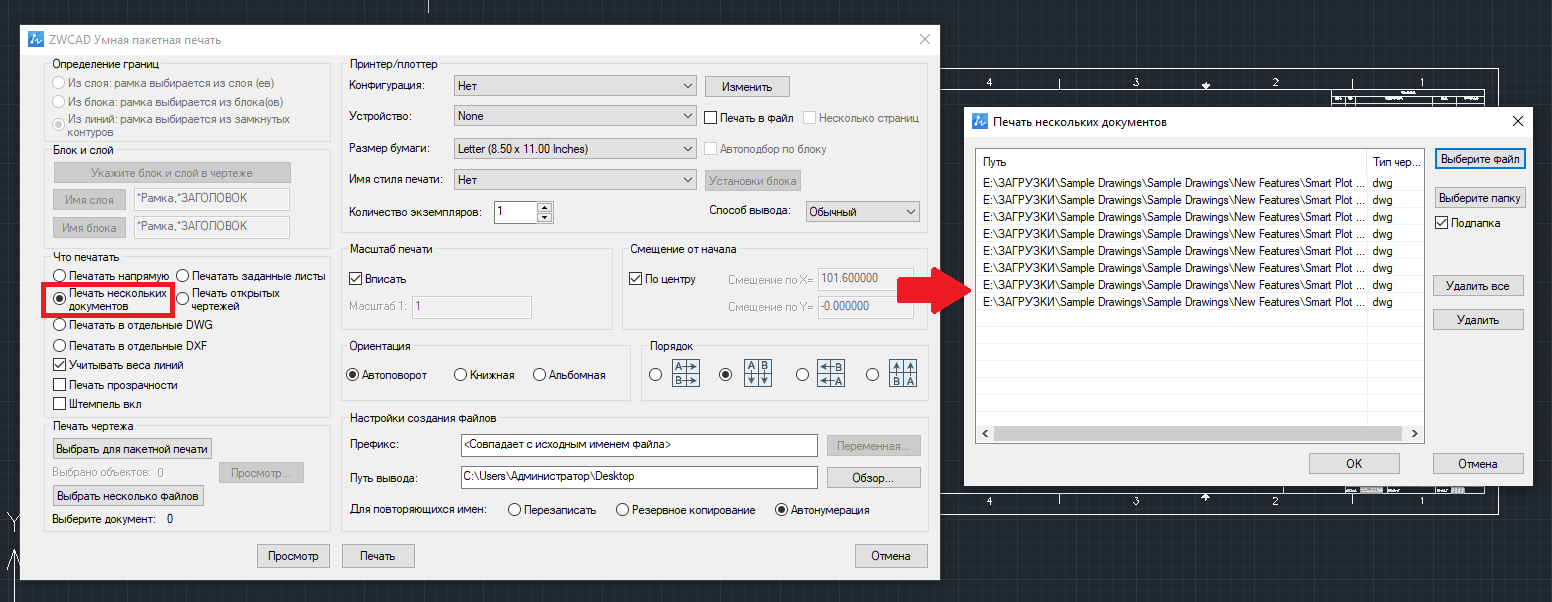
Task: Select the A-B column plot order icon
Action: click(x=756, y=375)
